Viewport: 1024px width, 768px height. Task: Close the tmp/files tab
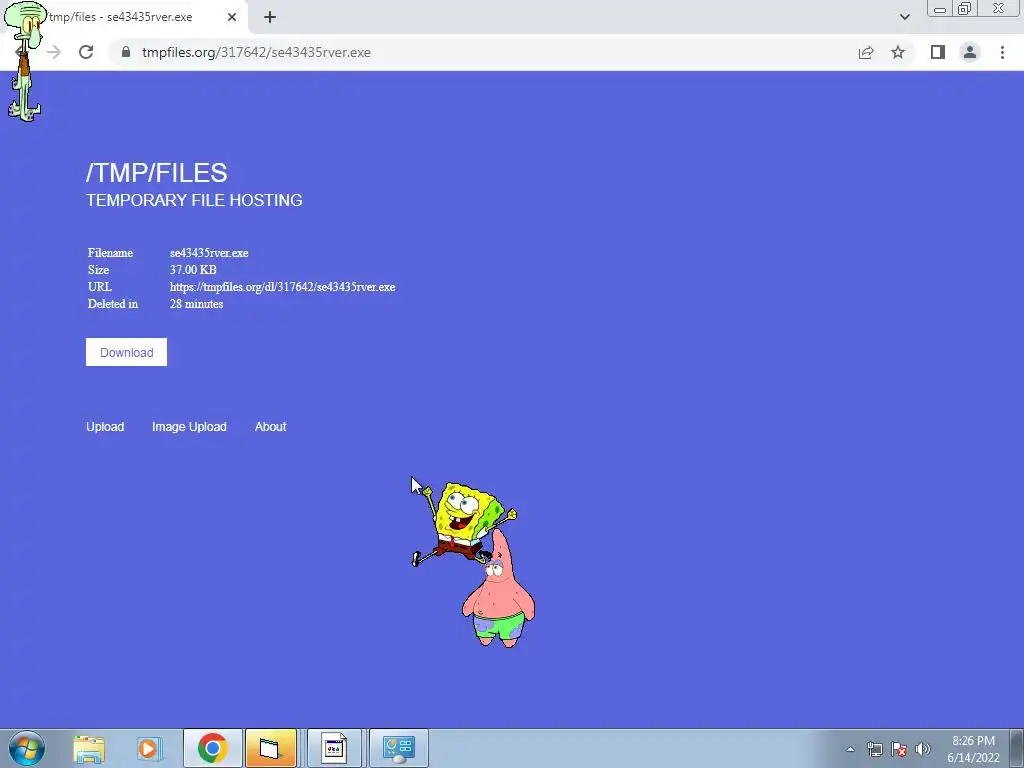point(232,17)
